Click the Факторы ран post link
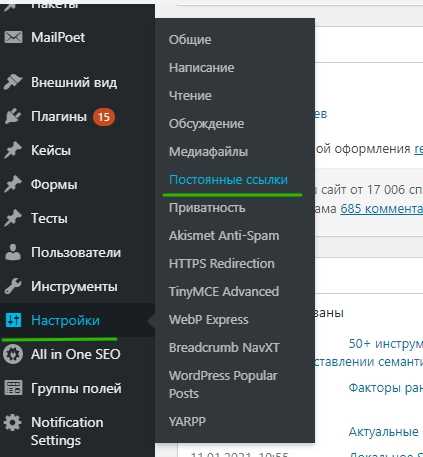Screen dimensions: 423x457 [x=386, y=388]
